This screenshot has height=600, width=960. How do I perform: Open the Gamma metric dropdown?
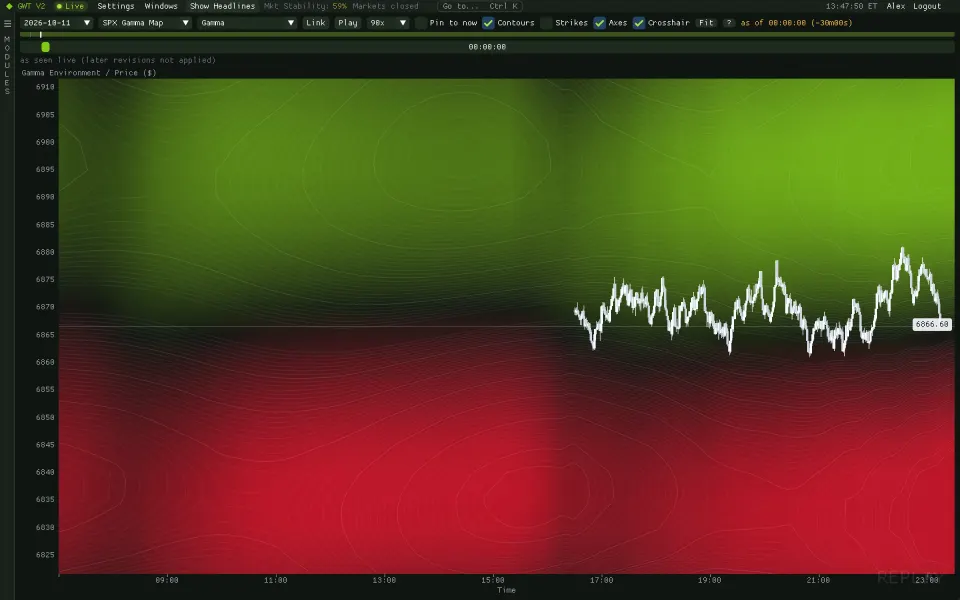point(247,23)
